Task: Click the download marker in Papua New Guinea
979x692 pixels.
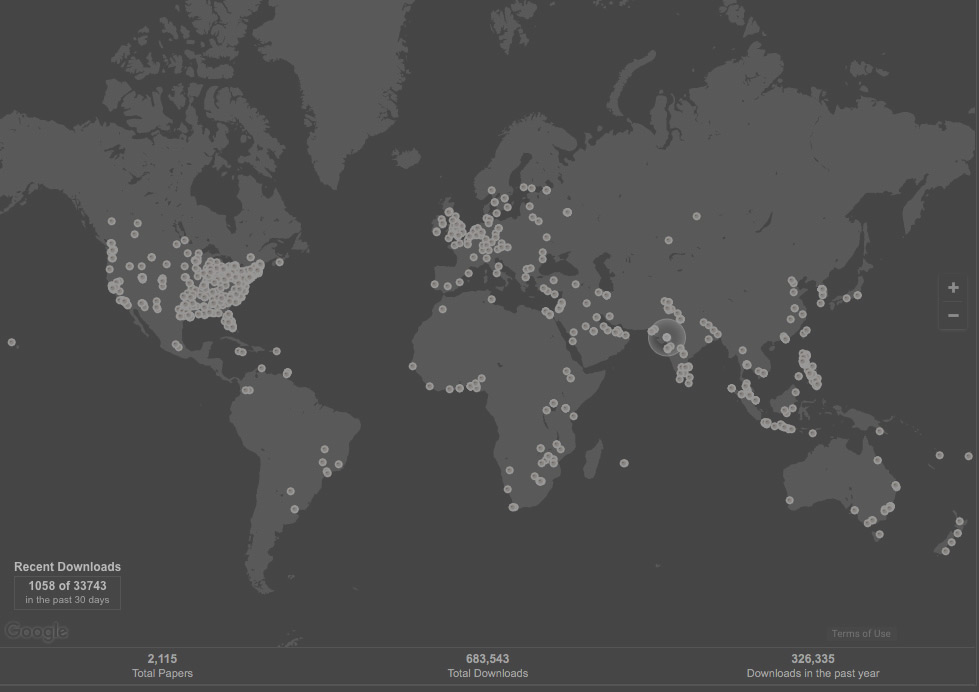Action: pyautogui.click(x=880, y=431)
